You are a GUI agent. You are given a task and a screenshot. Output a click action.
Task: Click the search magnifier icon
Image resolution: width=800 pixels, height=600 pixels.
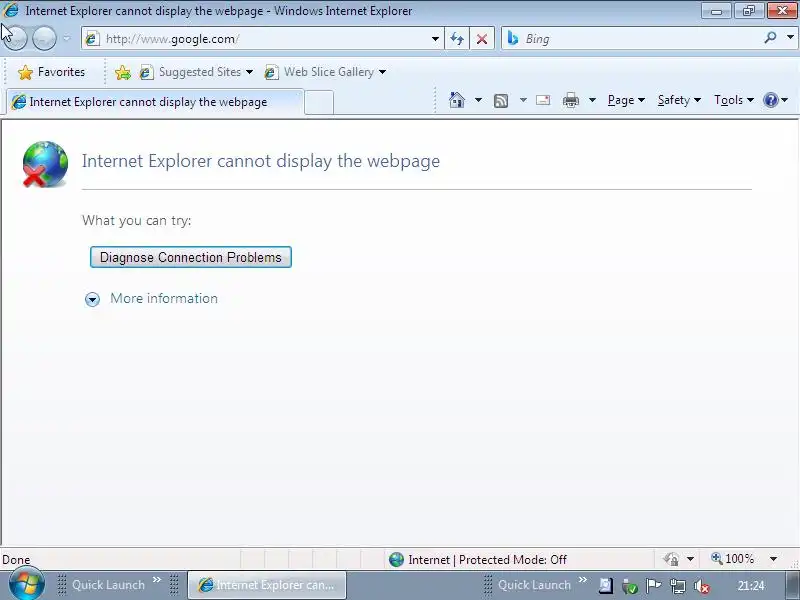coord(770,38)
